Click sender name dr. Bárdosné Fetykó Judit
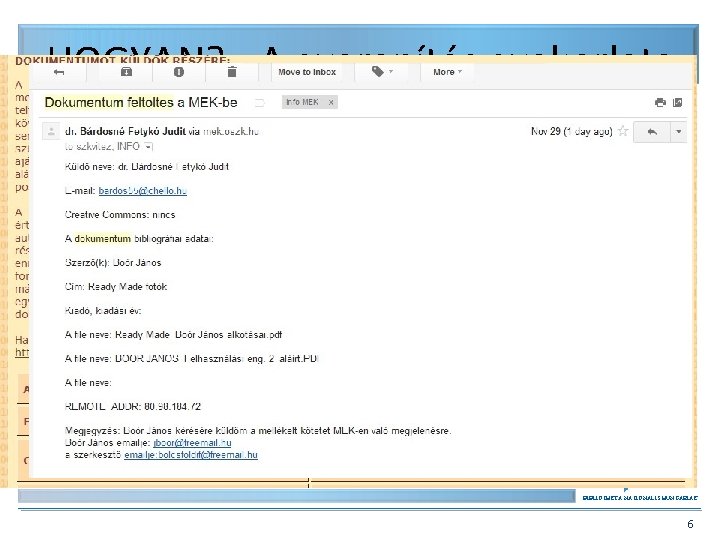The image size is (720, 540). [125, 131]
